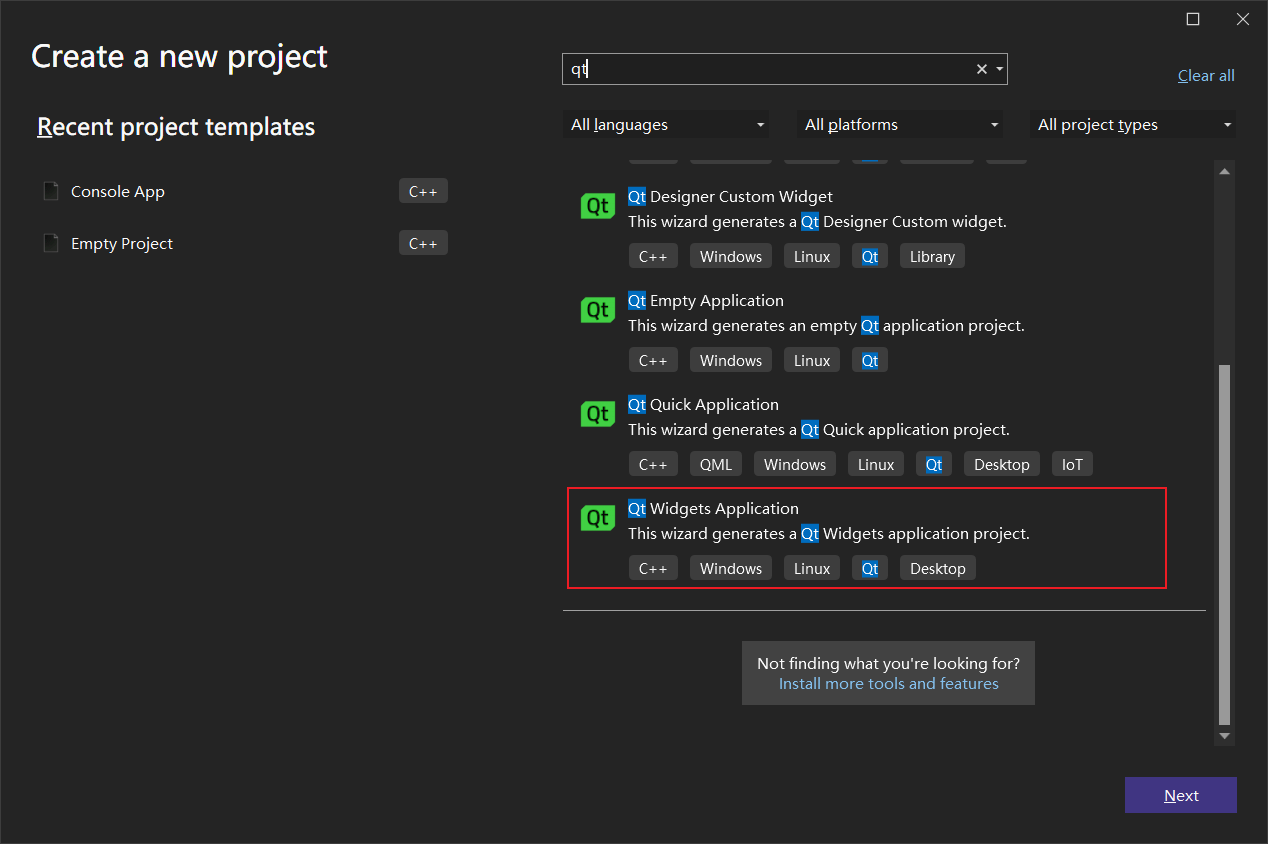1268x844 pixels.
Task: Open search history dropdown arrow
Action: (1000, 69)
